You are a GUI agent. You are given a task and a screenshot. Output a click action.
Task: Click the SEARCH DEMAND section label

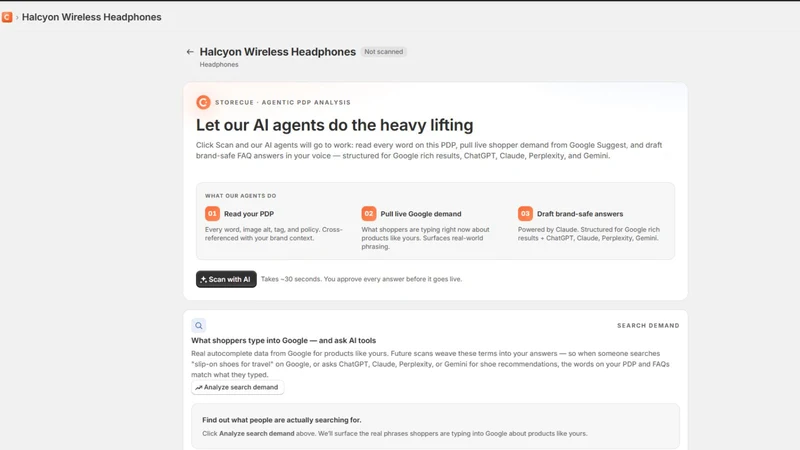pos(648,326)
